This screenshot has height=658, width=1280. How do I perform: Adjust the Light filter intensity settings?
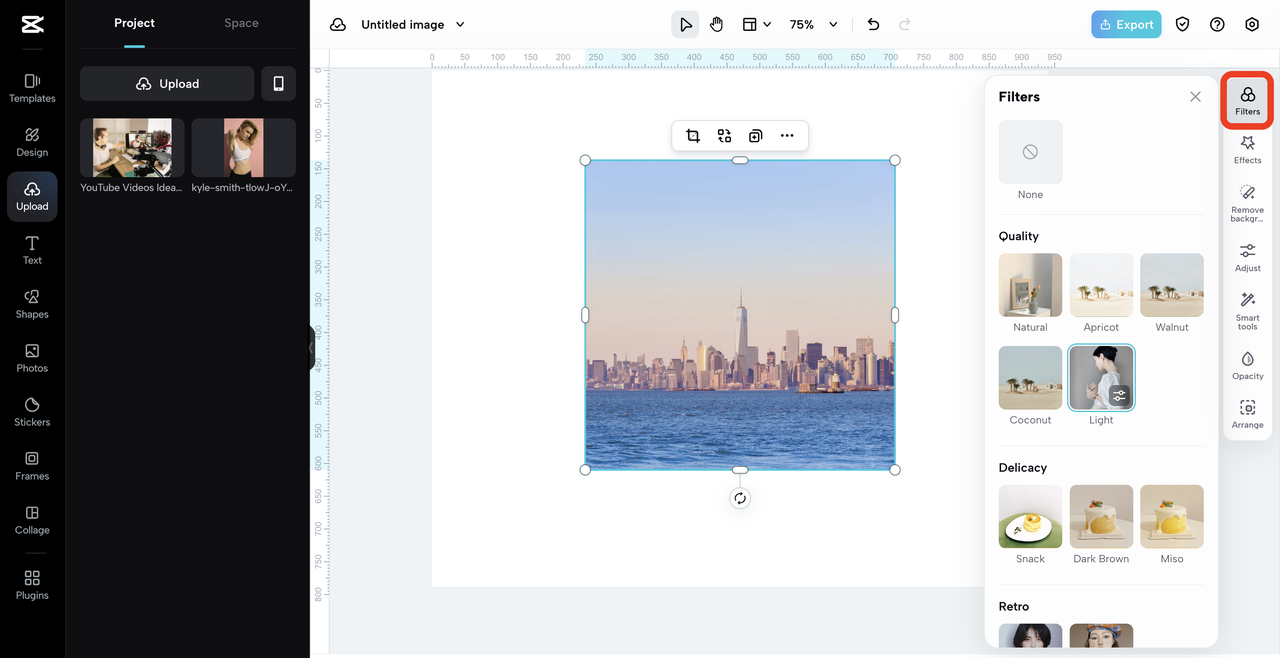(1119, 395)
